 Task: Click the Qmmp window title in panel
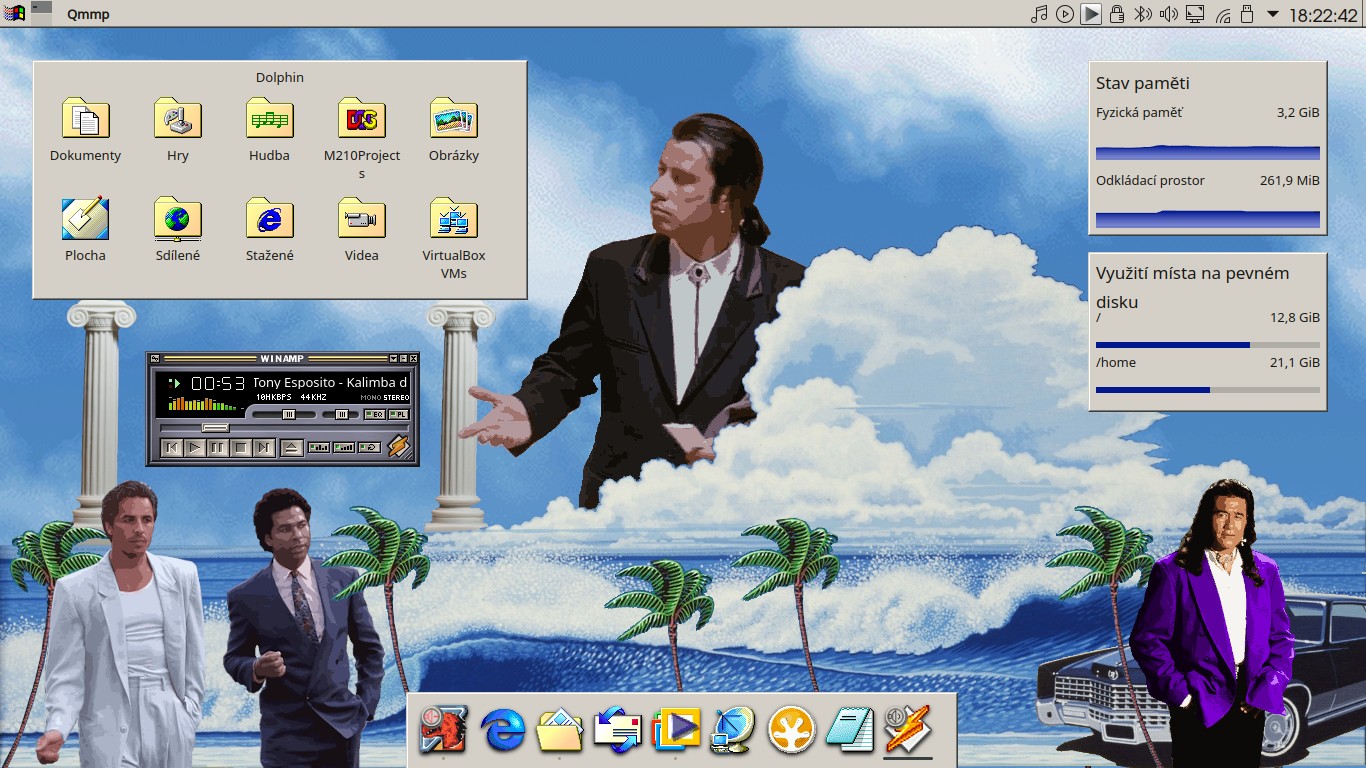(x=88, y=15)
